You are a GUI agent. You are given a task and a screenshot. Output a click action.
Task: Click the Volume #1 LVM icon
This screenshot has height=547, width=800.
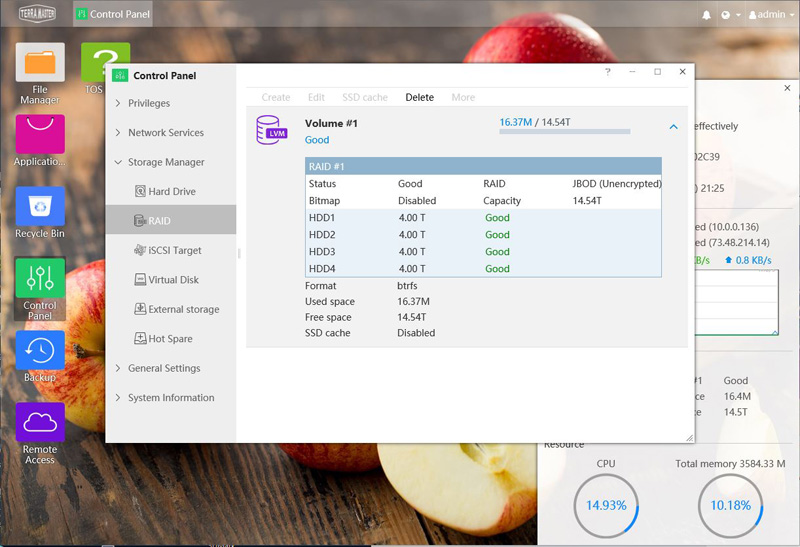coord(270,130)
